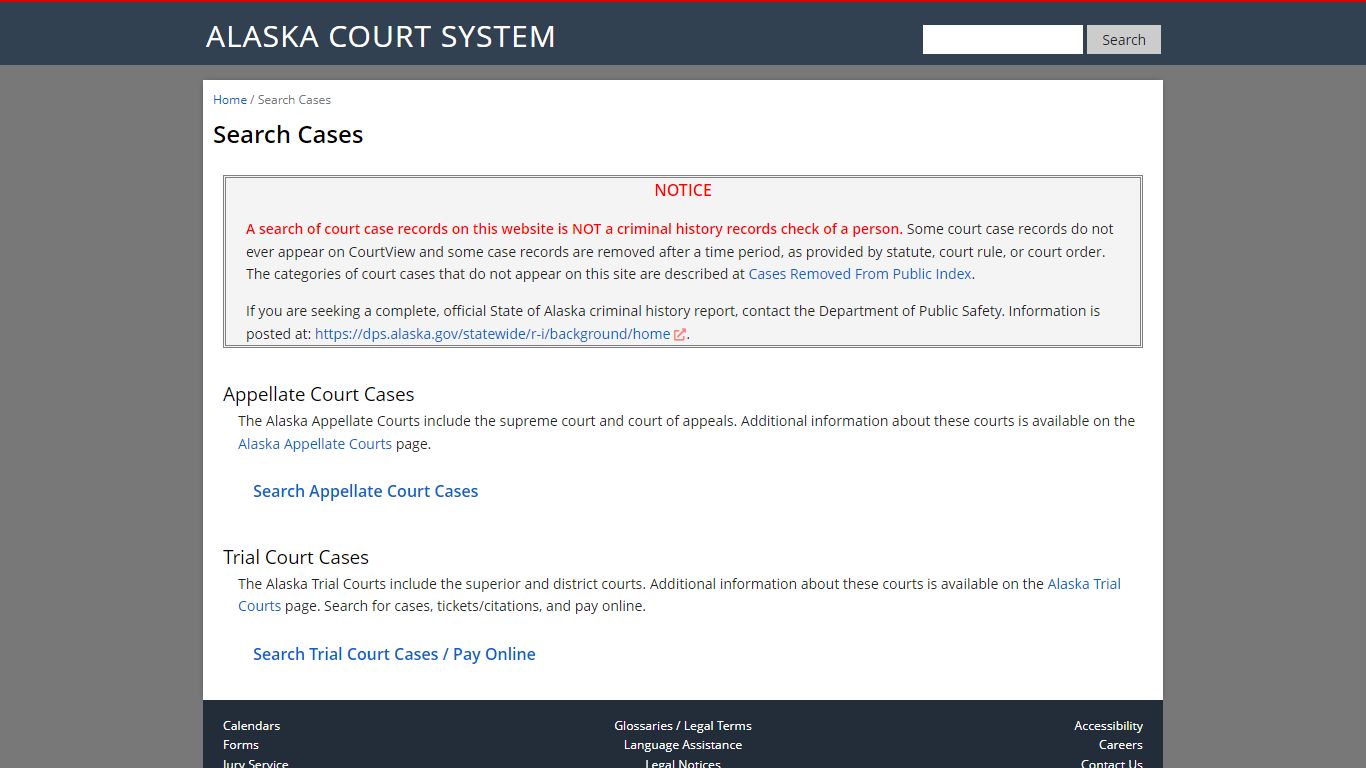Open the Accessibility footer link
This screenshot has width=1366, height=768.
point(1108,726)
